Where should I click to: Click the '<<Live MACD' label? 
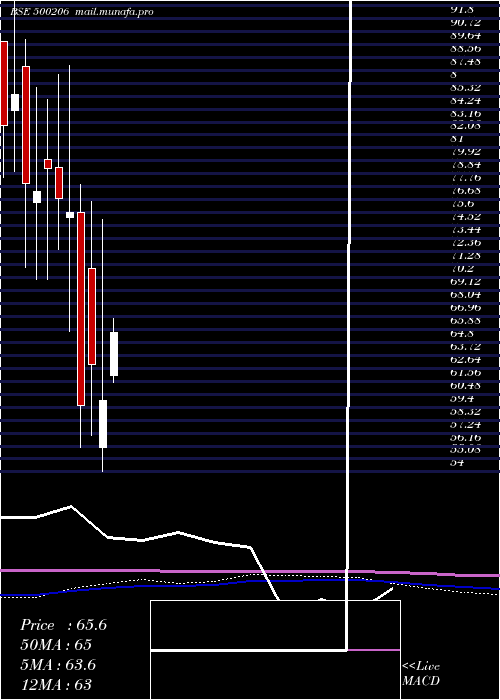click(421, 674)
